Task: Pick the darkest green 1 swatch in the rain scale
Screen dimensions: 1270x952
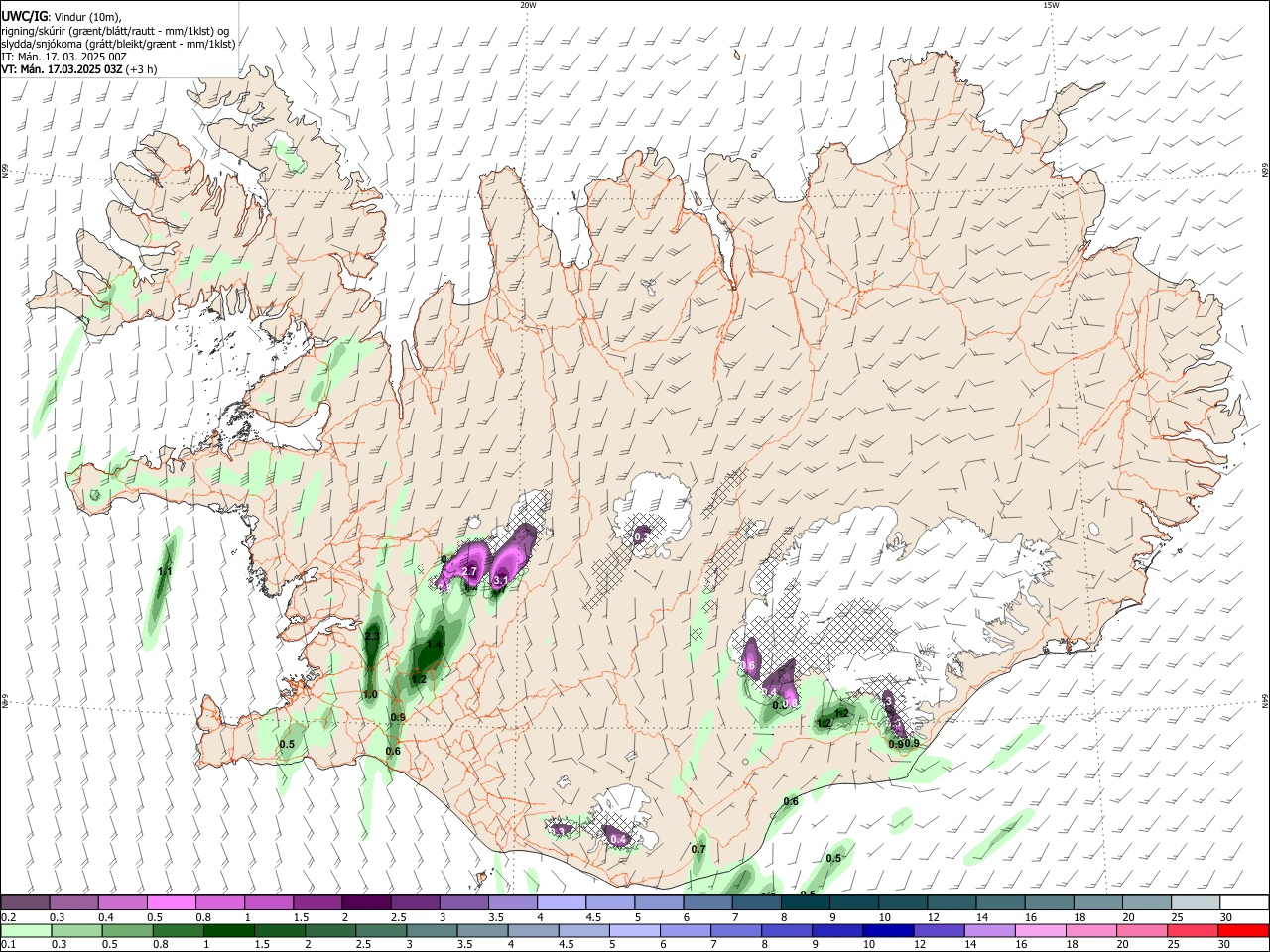Action: click(229, 930)
